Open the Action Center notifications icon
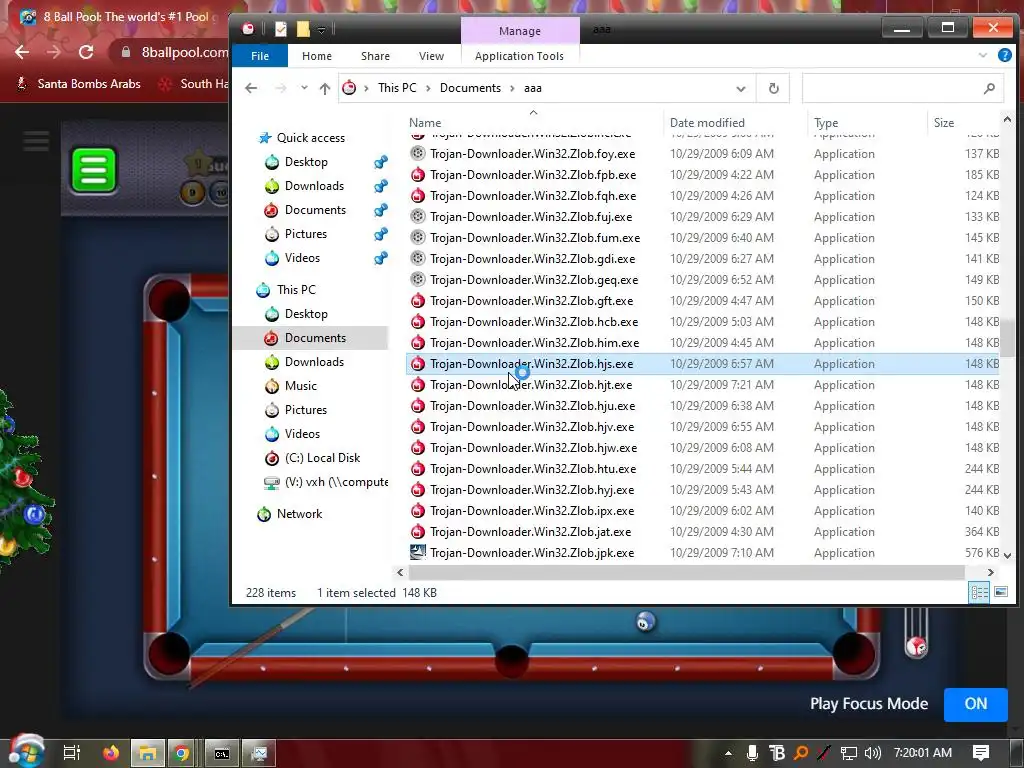 pyautogui.click(x=981, y=753)
